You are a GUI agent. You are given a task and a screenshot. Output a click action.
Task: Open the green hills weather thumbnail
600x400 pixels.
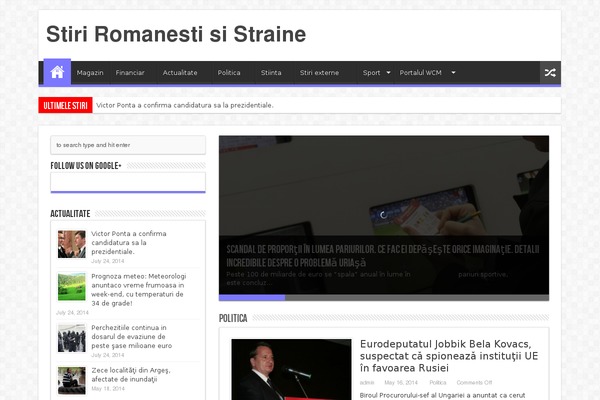[x=72, y=287]
